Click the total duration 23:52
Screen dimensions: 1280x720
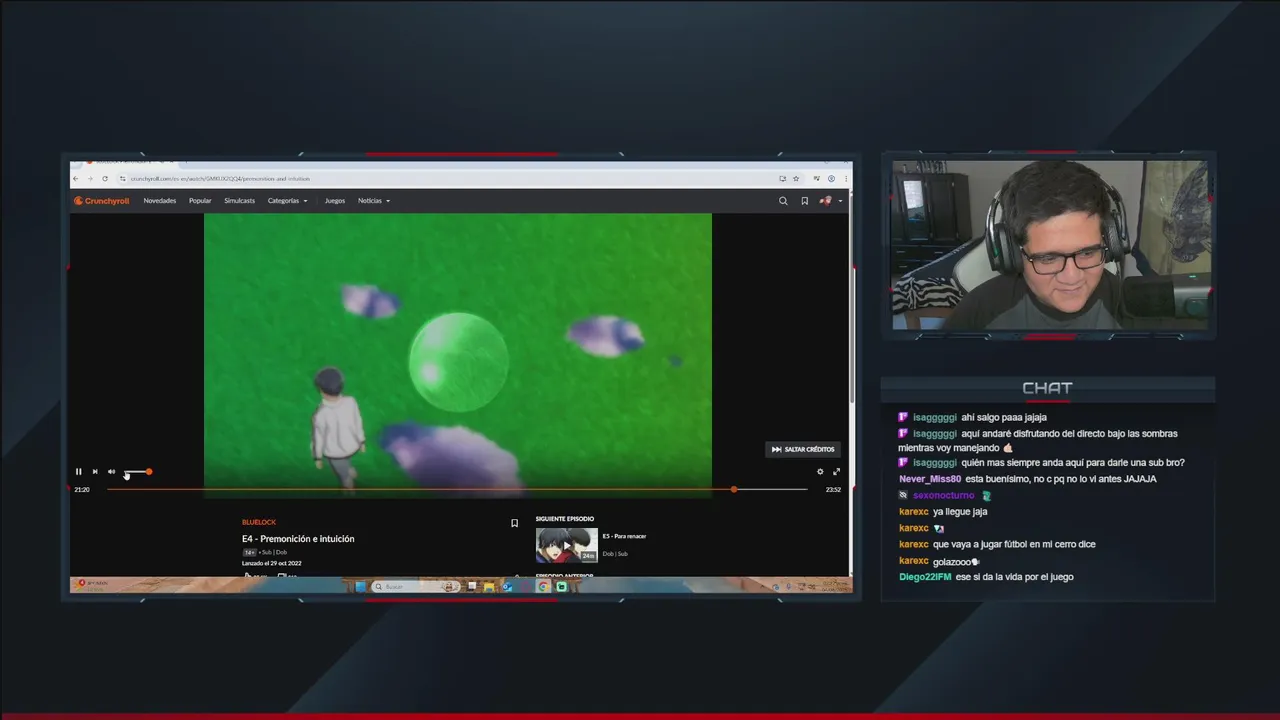(833, 489)
